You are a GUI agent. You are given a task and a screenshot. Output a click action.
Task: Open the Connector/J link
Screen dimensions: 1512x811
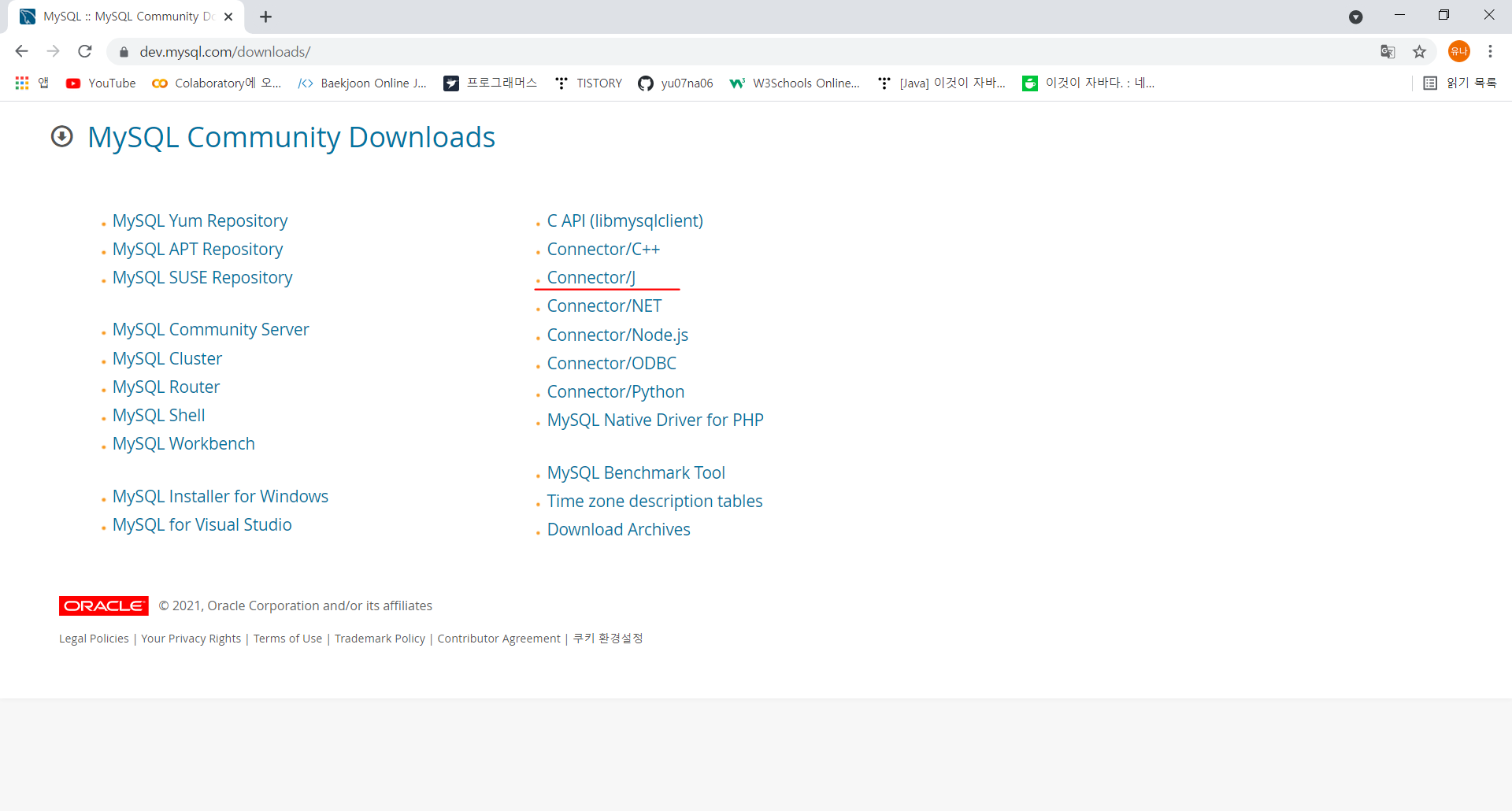(591, 277)
